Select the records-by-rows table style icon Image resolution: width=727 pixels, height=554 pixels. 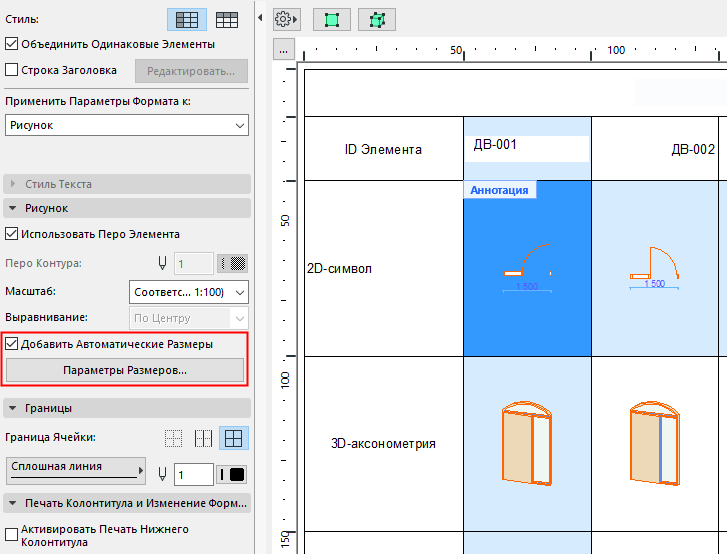point(187,20)
